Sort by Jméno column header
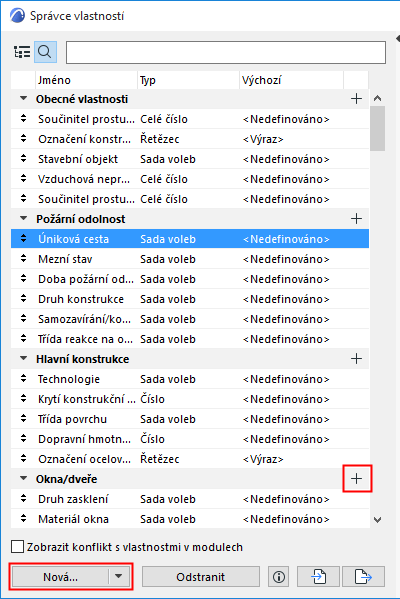 tap(86, 80)
